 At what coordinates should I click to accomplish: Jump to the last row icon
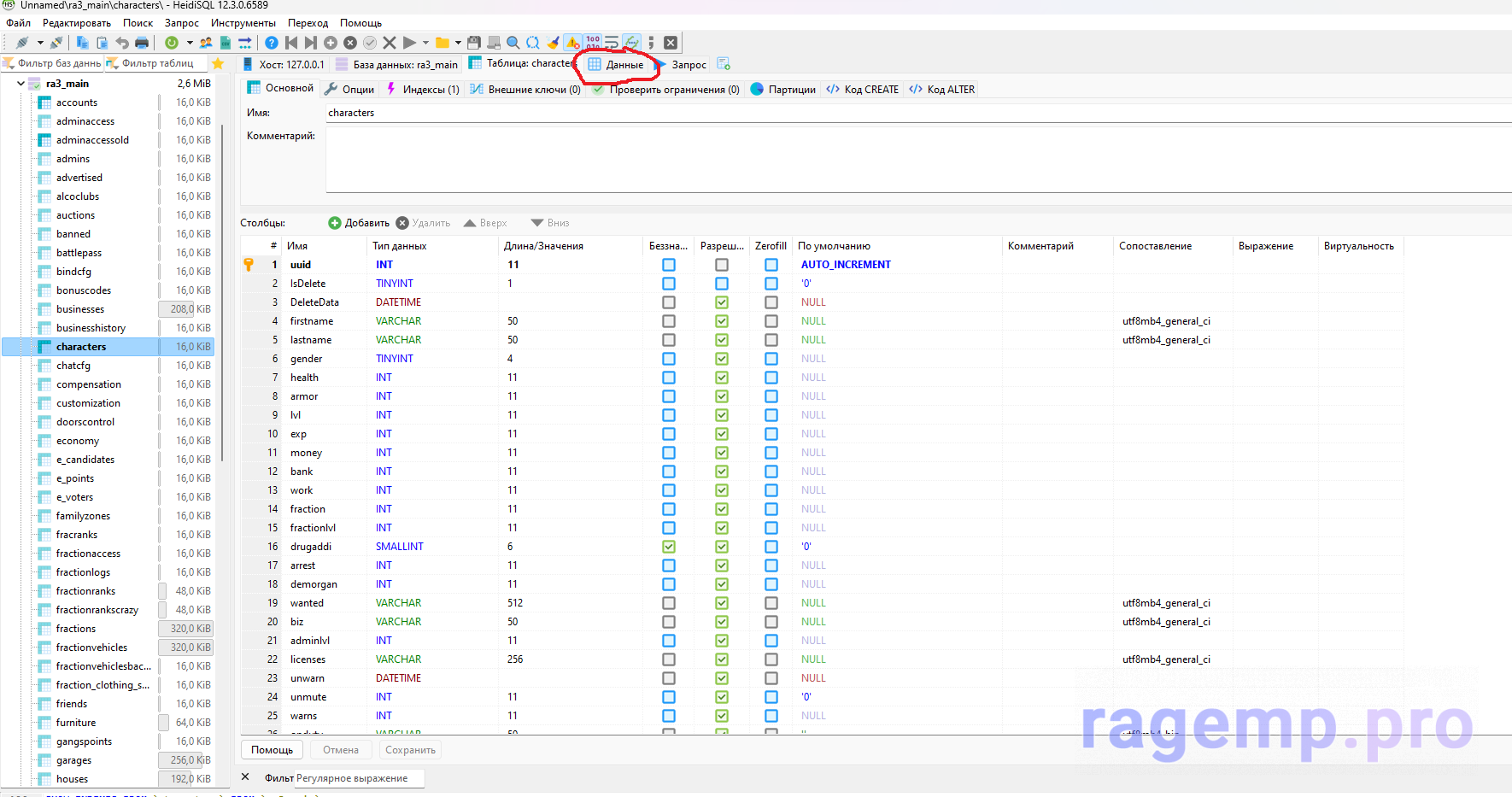point(311,43)
